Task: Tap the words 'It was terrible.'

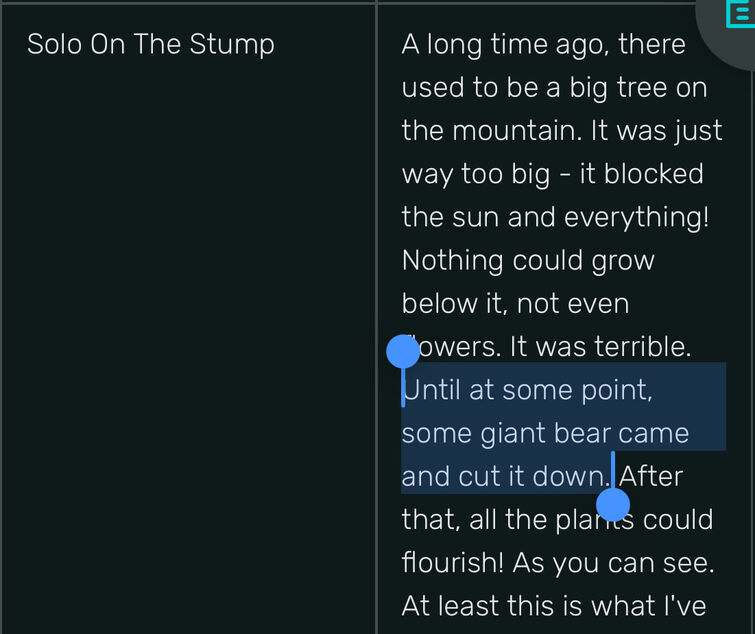Action: point(600,347)
